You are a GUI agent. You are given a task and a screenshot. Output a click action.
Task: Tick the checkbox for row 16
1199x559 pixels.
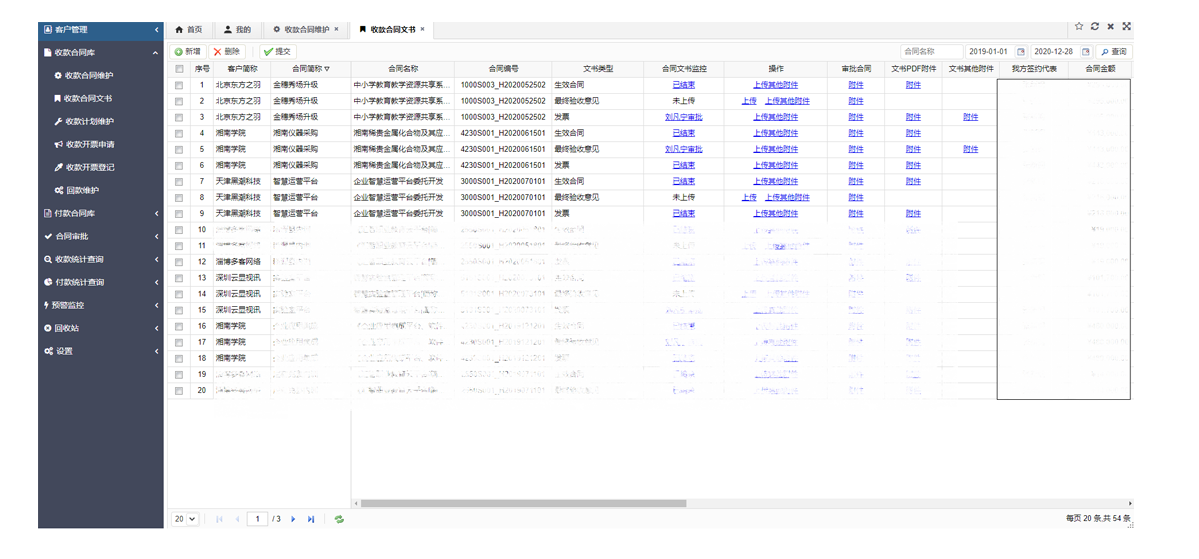pos(179,326)
